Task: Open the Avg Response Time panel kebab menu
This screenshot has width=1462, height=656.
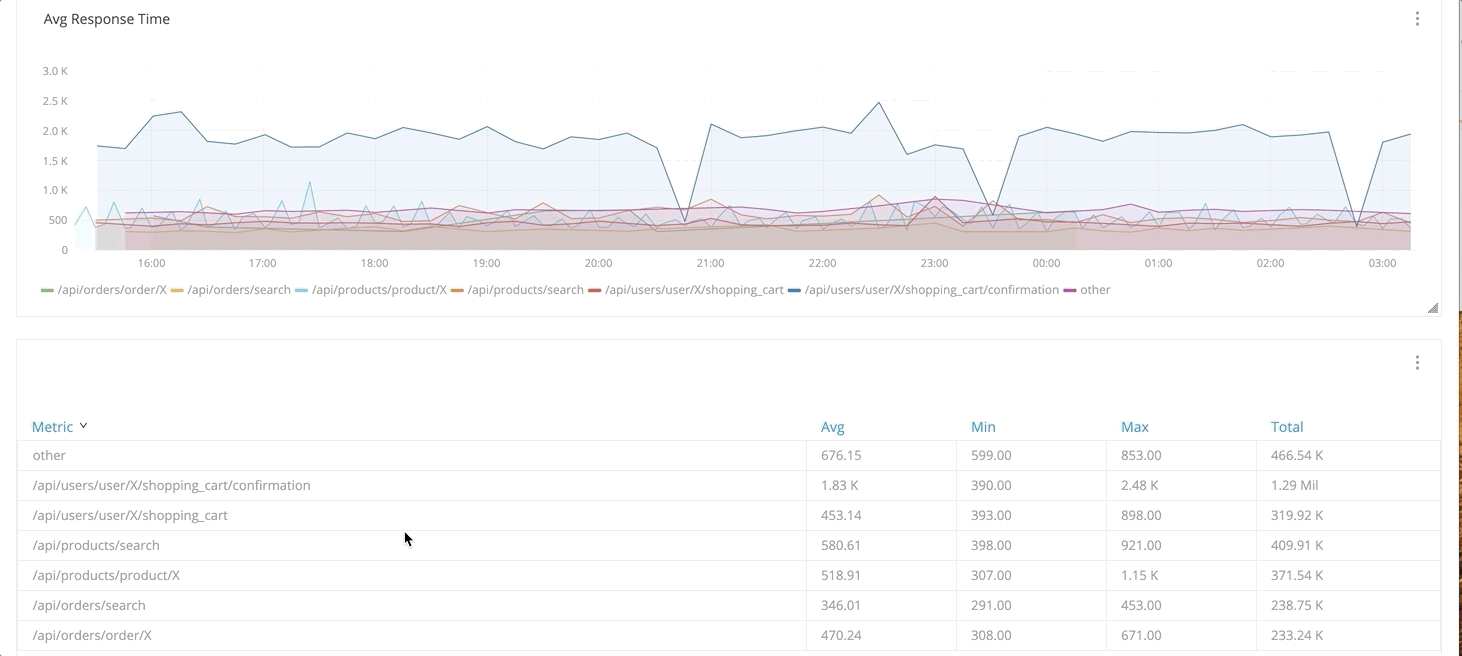Action: click(x=1417, y=19)
